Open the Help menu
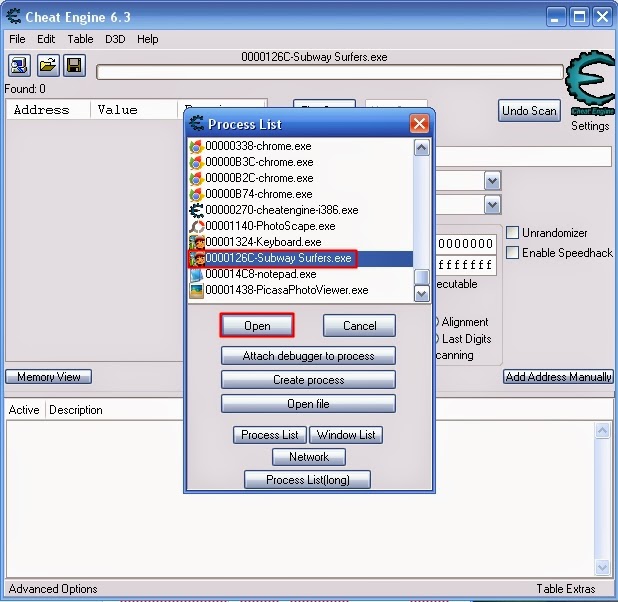The image size is (618, 602). point(148,39)
